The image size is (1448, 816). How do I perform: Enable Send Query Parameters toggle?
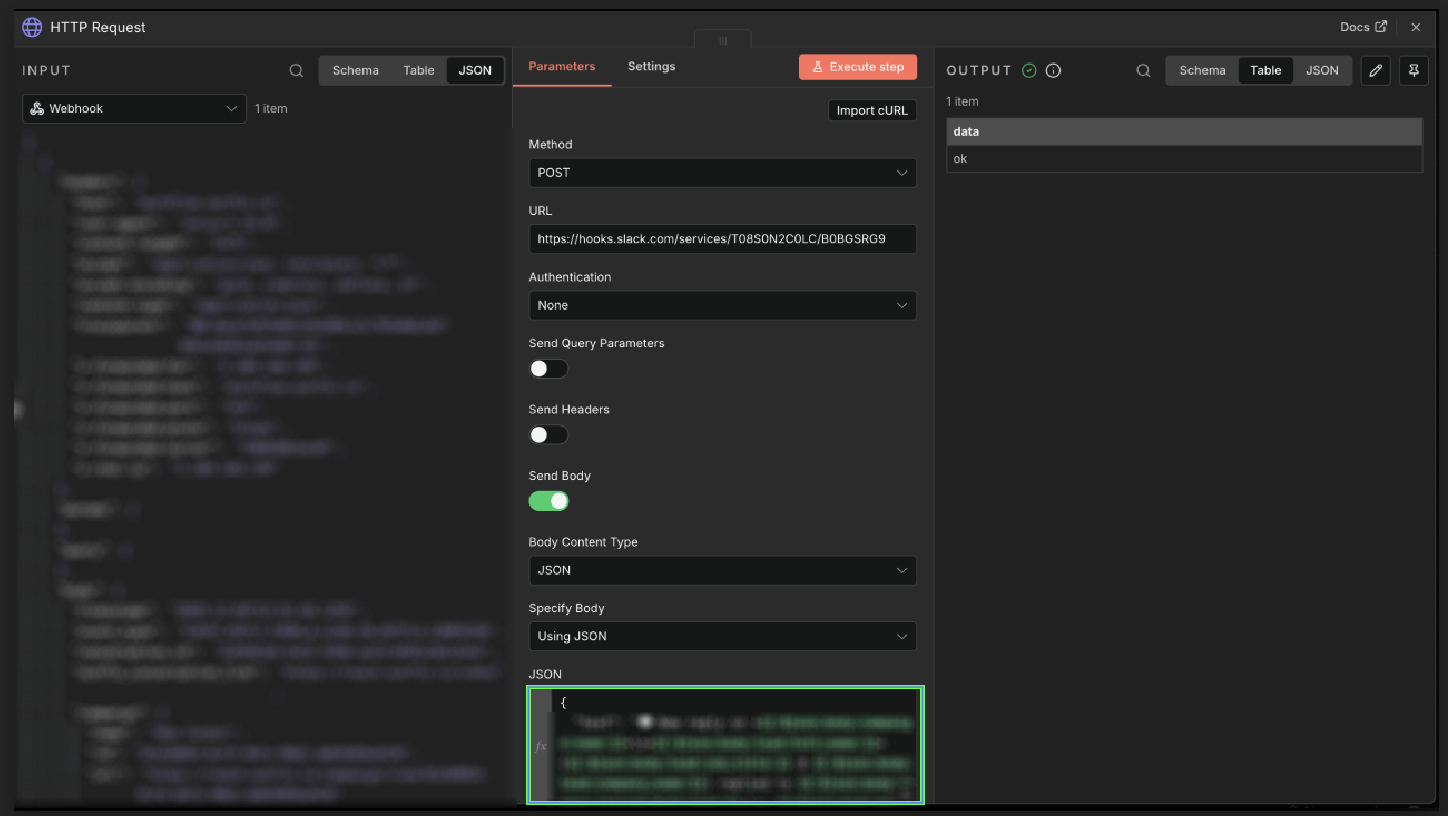click(548, 369)
